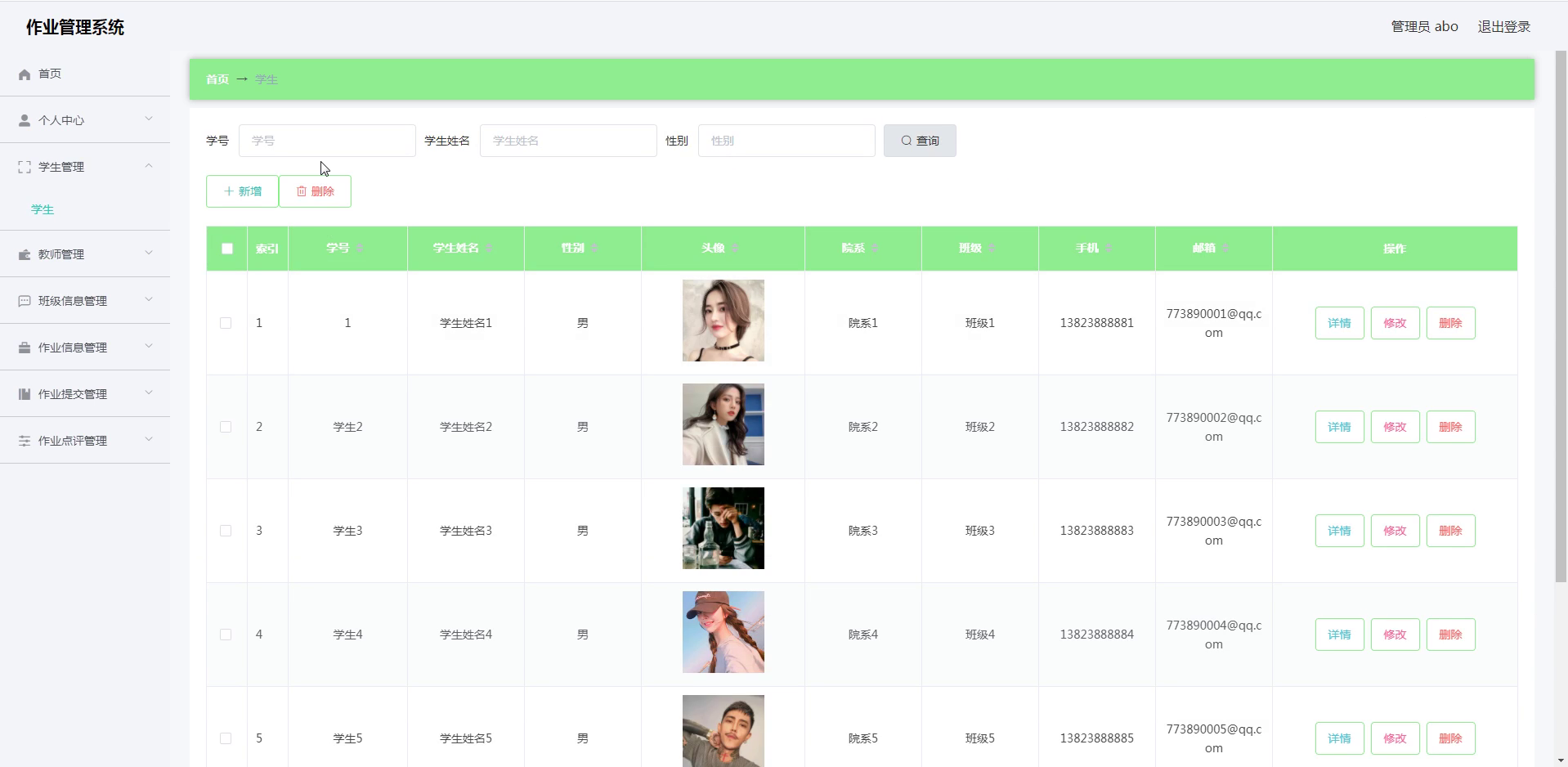
Task: Open 作业信息管理 in the sidebar
Action: (85, 348)
